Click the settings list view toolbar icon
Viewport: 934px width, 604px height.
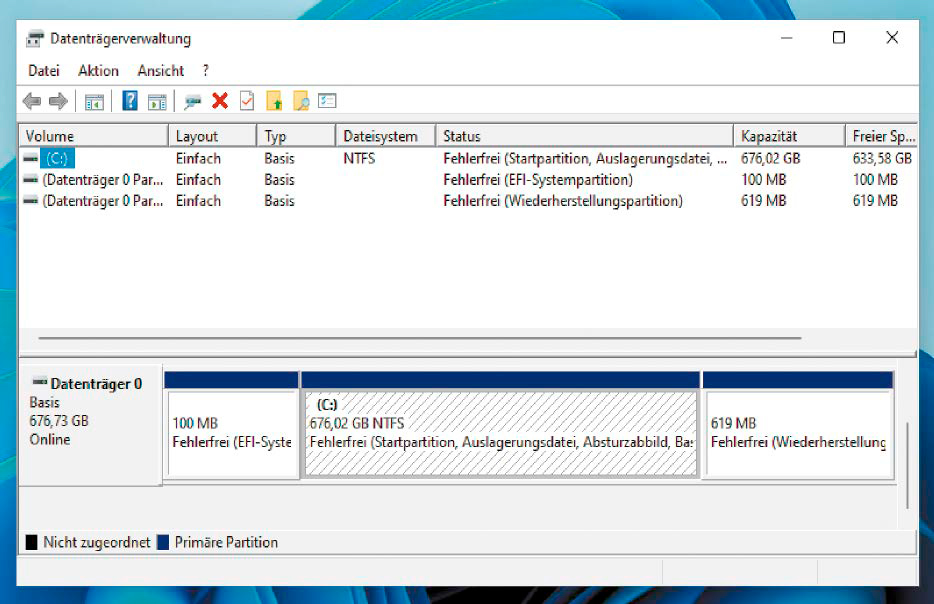tap(327, 101)
